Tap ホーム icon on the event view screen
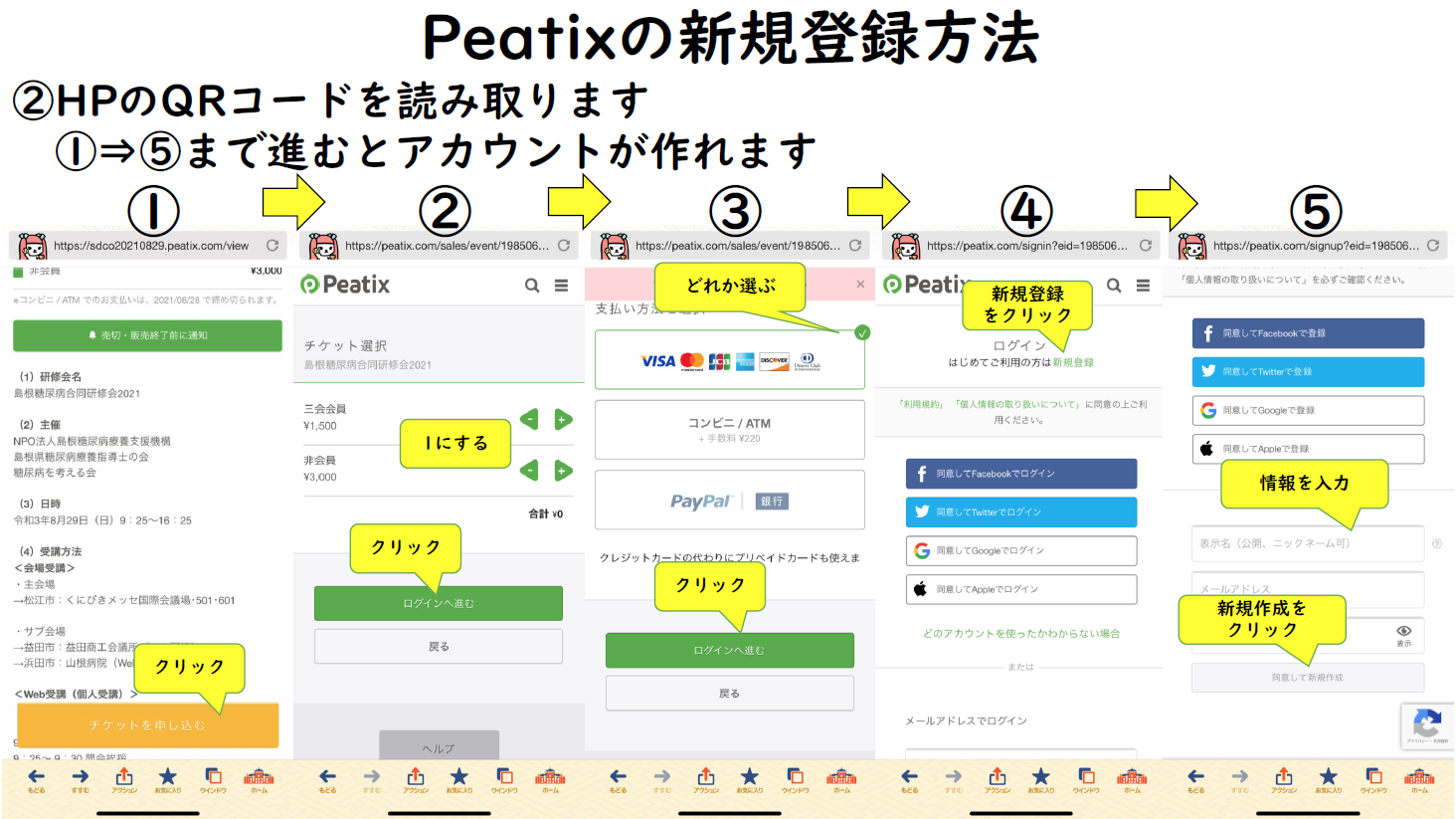This screenshot has height=819, width=1456. coord(259,780)
